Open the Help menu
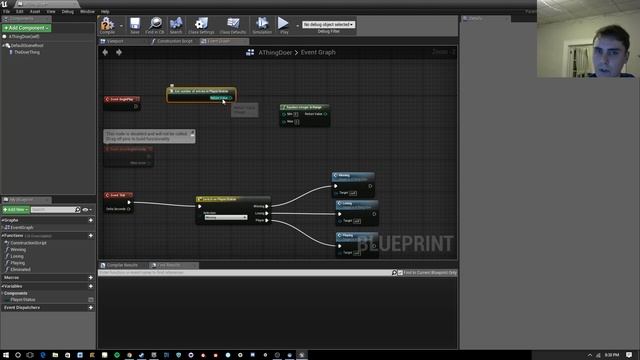Image resolution: width=640 pixels, height=360 pixels. (x=105, y=11)
